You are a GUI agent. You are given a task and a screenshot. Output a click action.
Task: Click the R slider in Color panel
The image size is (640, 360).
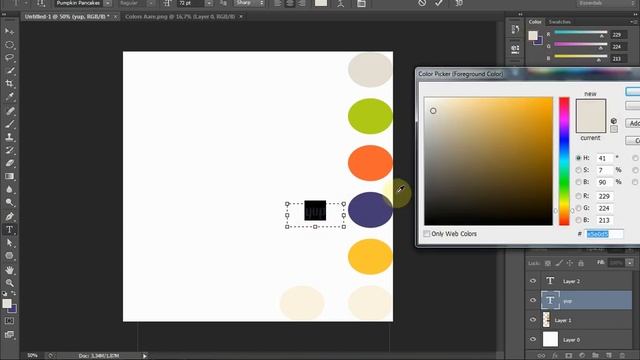click(580, 33)
